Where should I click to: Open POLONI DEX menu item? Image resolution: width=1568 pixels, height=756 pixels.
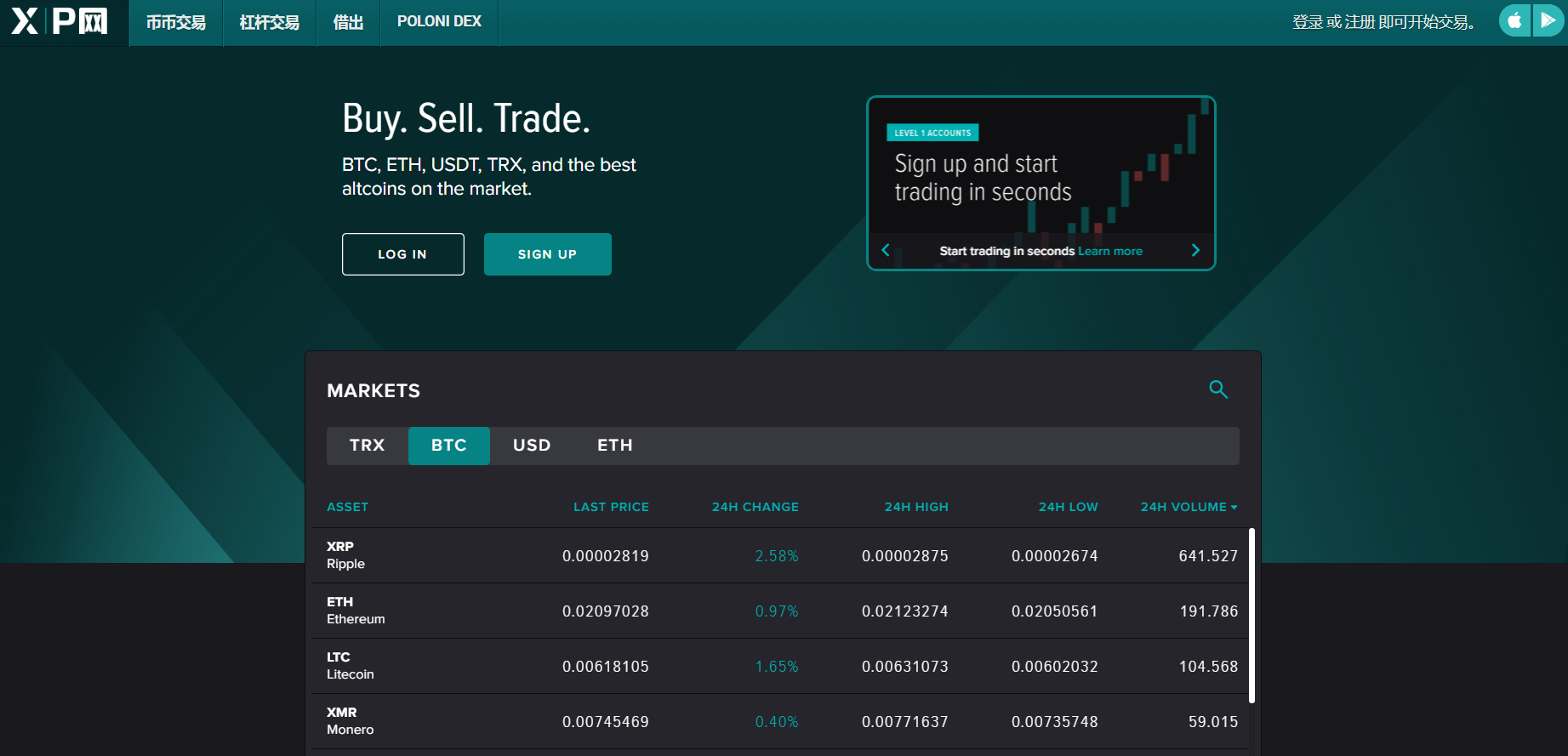coord(439,23)
